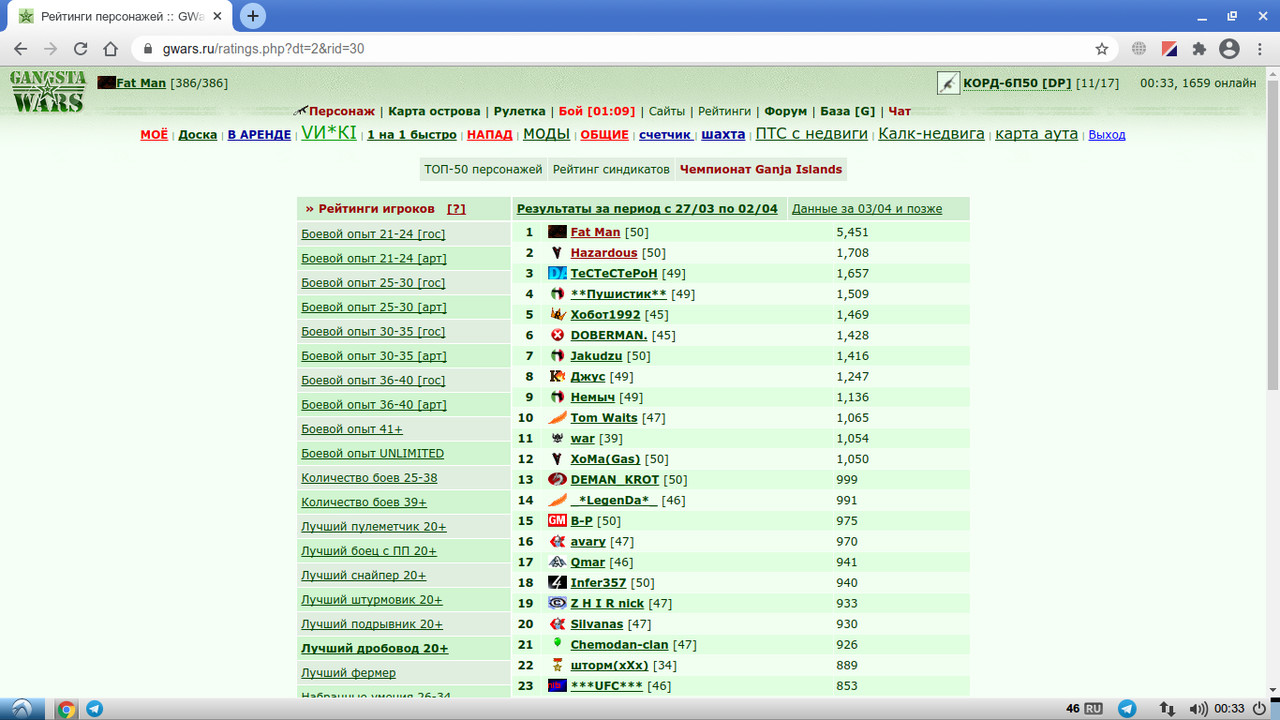Bookmark page with star icon
The image size is (1280, 720).
pos(1102,48)
